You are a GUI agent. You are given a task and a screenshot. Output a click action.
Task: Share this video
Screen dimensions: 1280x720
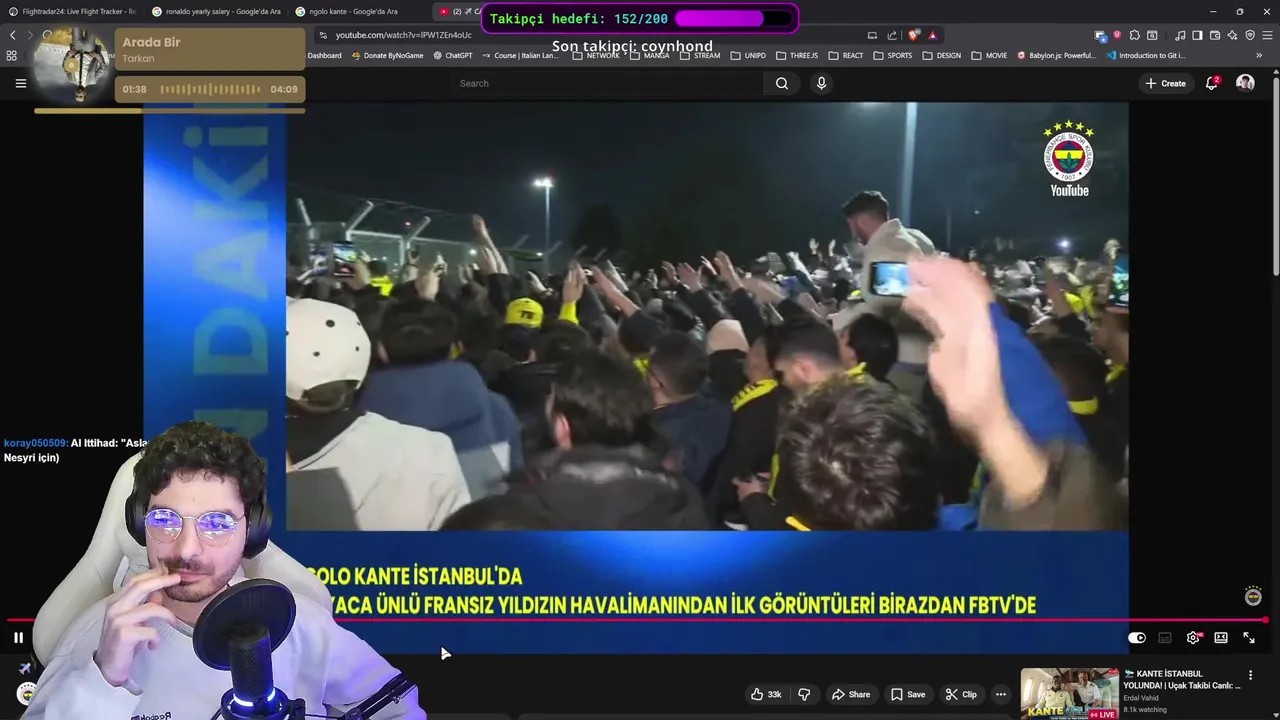(851, 694)
